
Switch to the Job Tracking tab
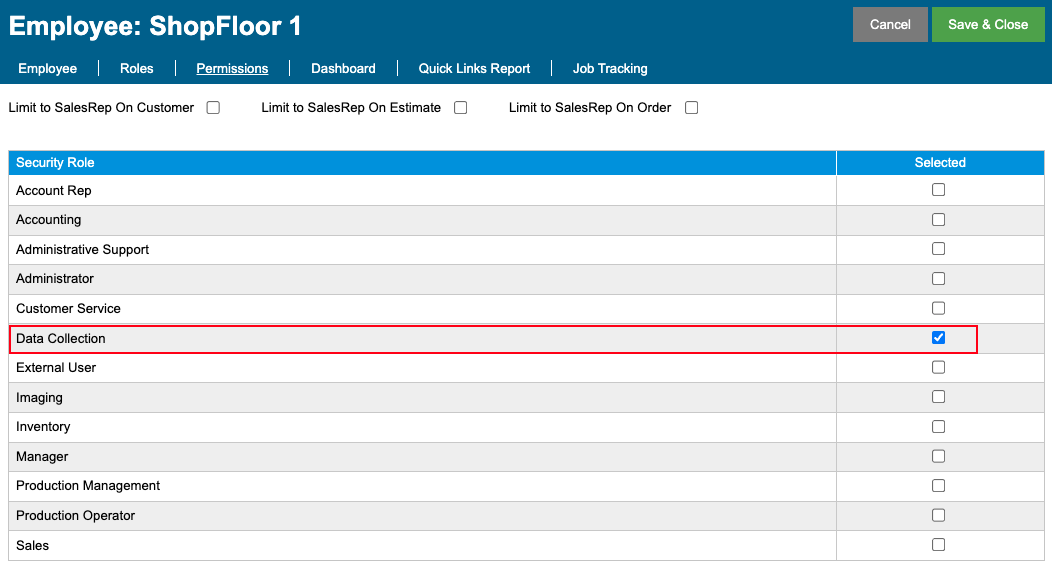coord(610,68)
